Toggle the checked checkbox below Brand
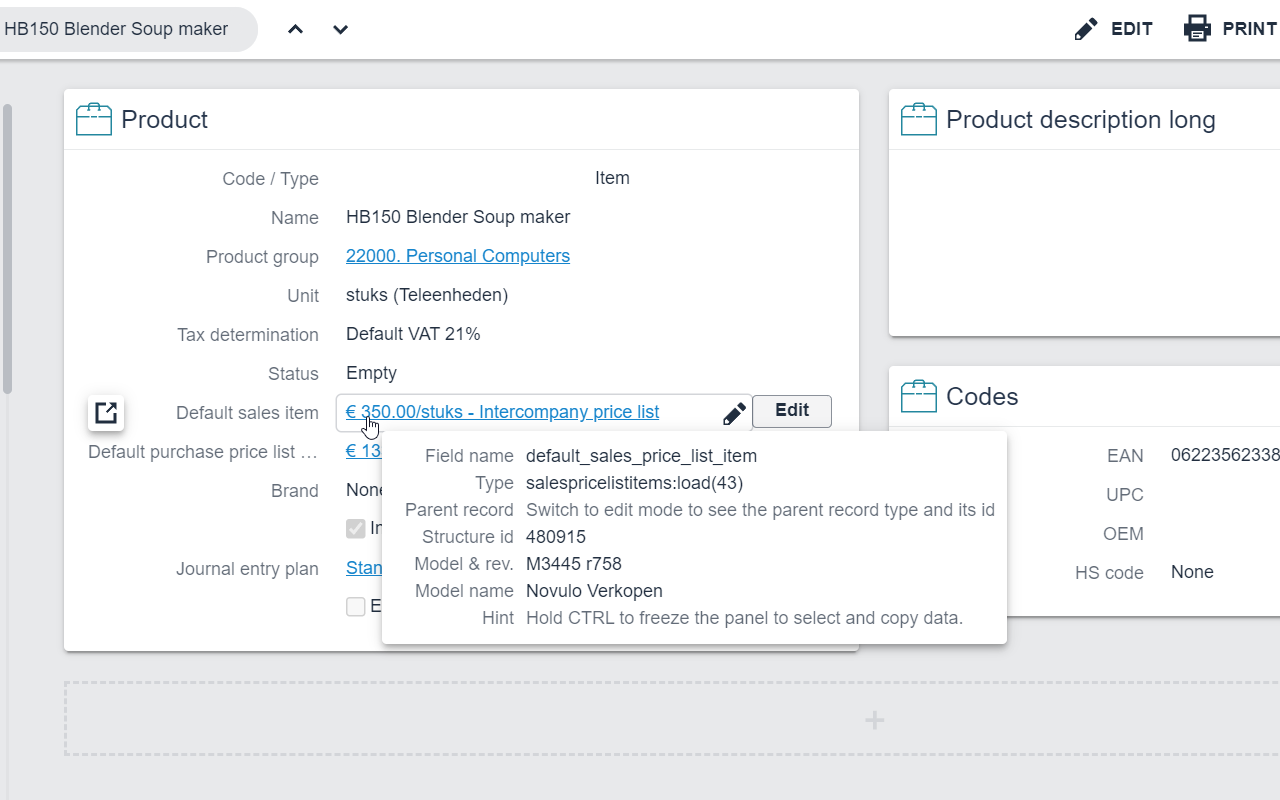 356,529
